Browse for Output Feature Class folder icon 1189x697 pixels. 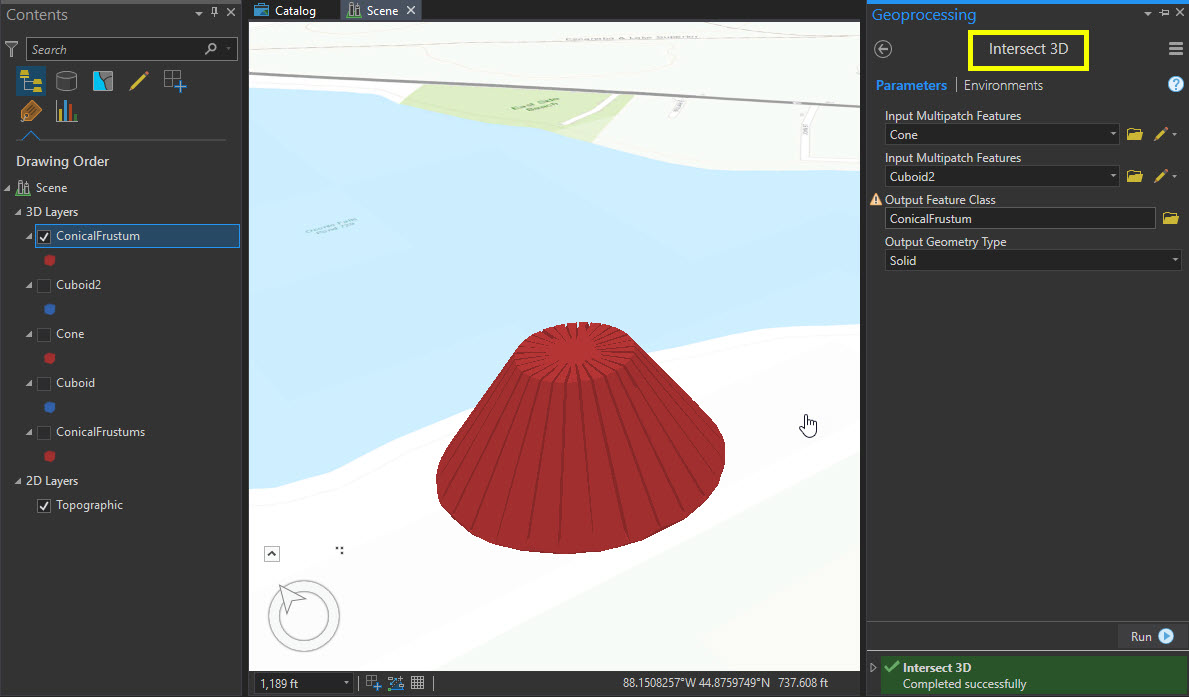[1170, 219]
